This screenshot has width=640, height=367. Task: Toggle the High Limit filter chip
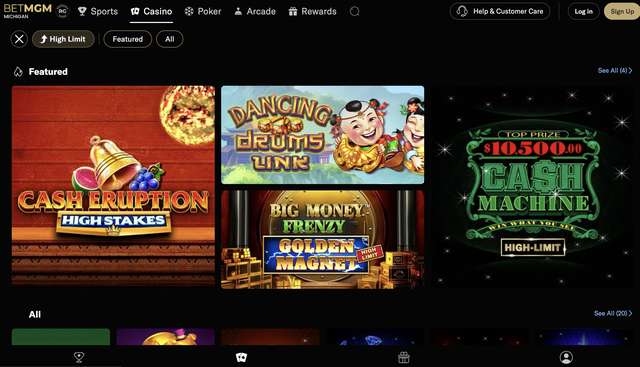click(x=63, y=39)
